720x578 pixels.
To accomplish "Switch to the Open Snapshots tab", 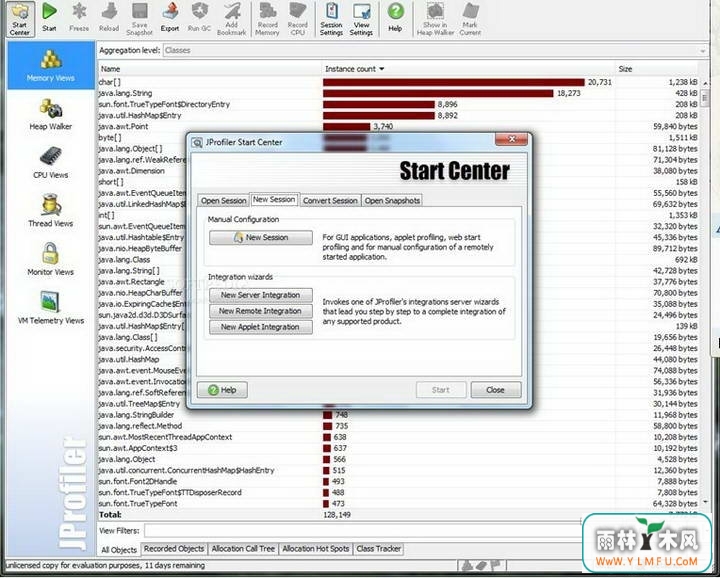I will point(392,201).
